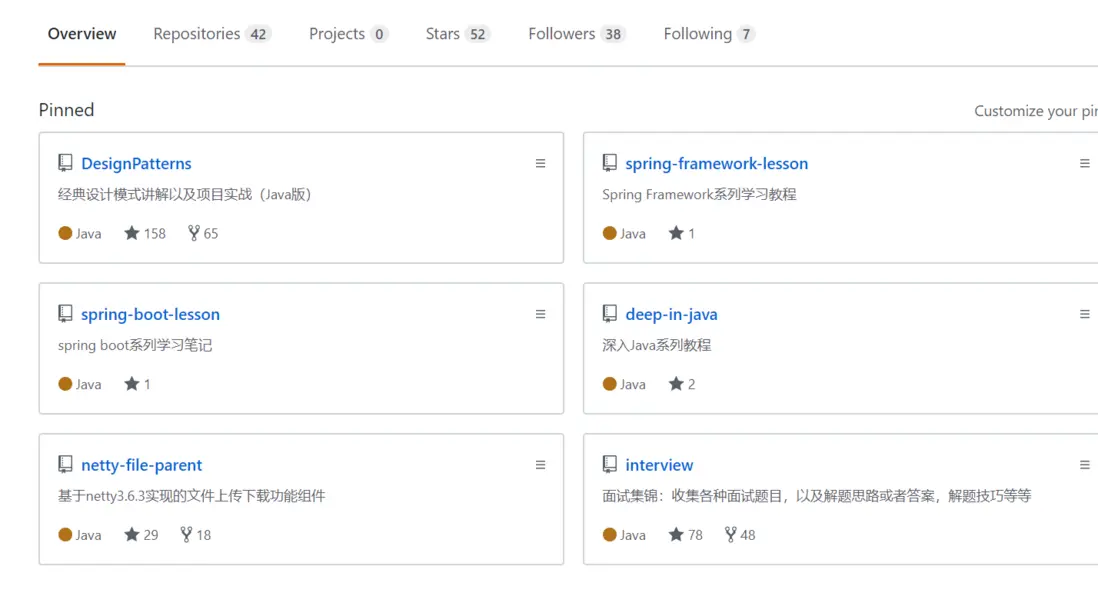This screenshot has width=1098, height=593.
Task: Open the Overview tab
Action: coord(82,34)
